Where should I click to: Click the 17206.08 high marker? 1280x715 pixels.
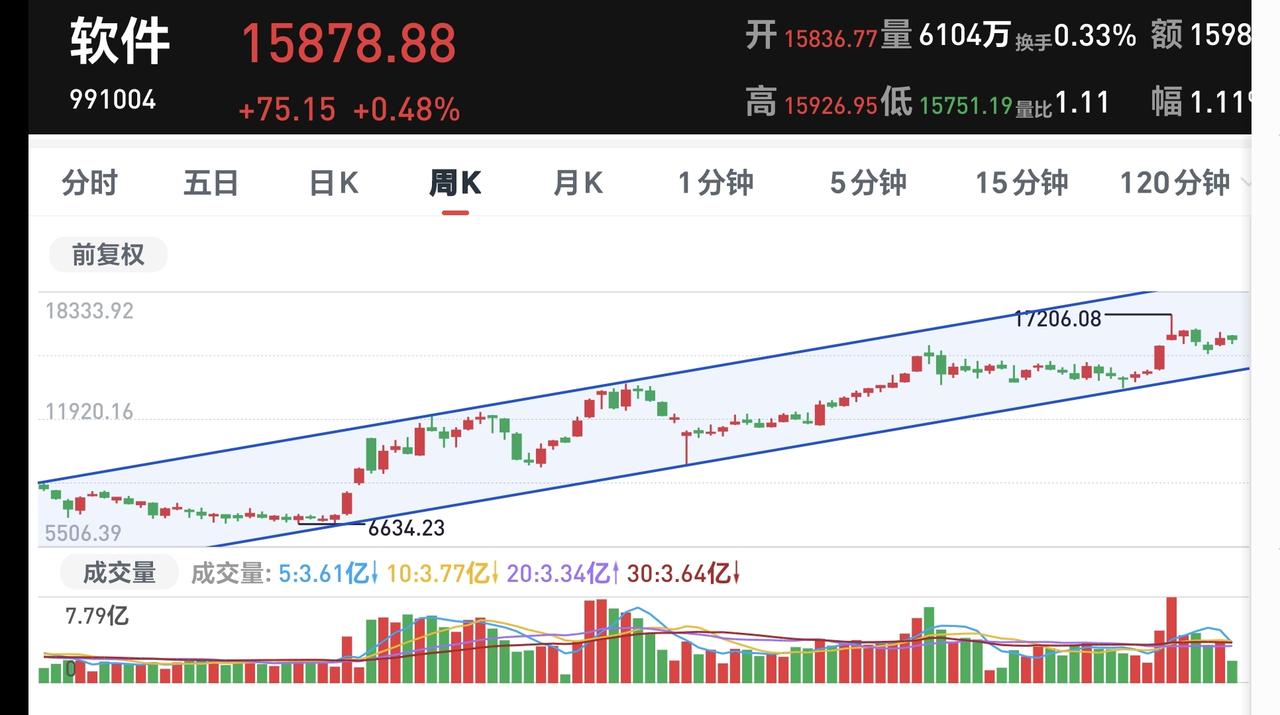point(1057,319)
